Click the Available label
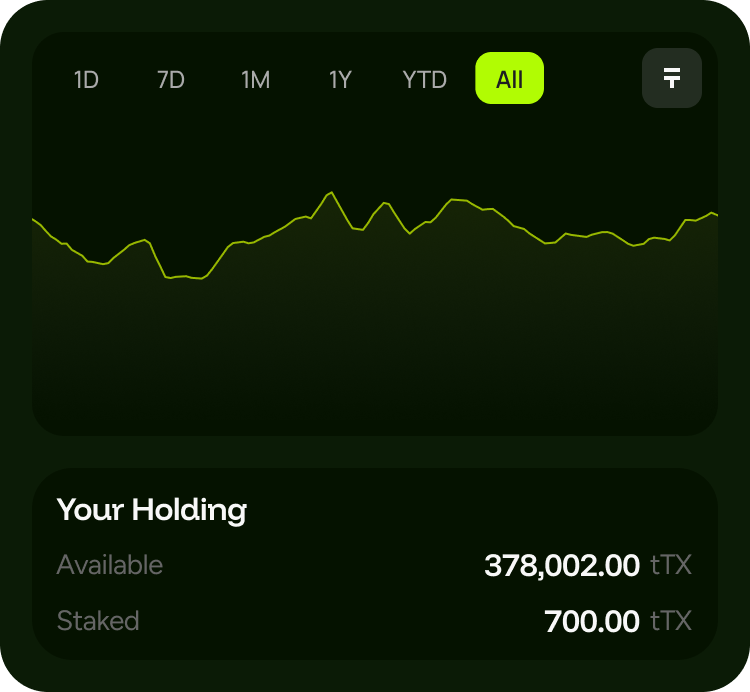Viewport: 750px width, 692px height. 110,565
